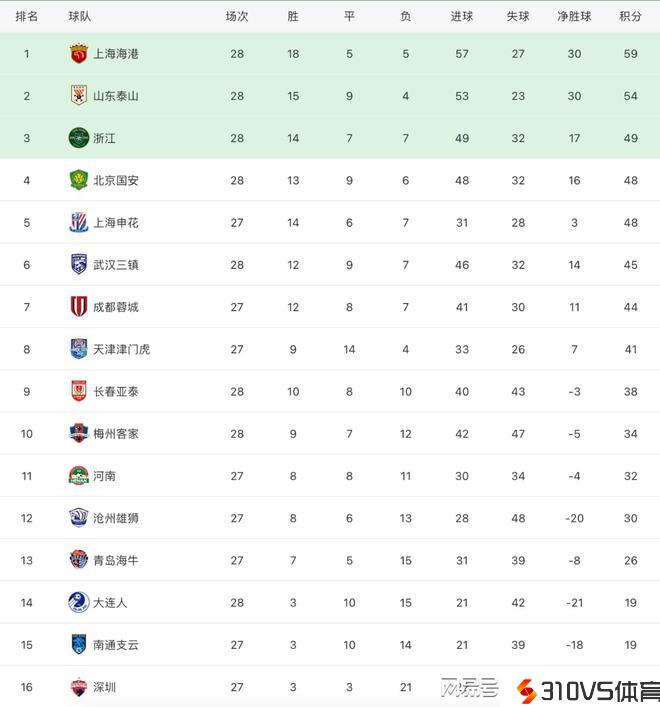Click the Shanghai Shenhua (上海申花) team crest
This screenshot has height=707, width=660.
click(x=79, y=223)
